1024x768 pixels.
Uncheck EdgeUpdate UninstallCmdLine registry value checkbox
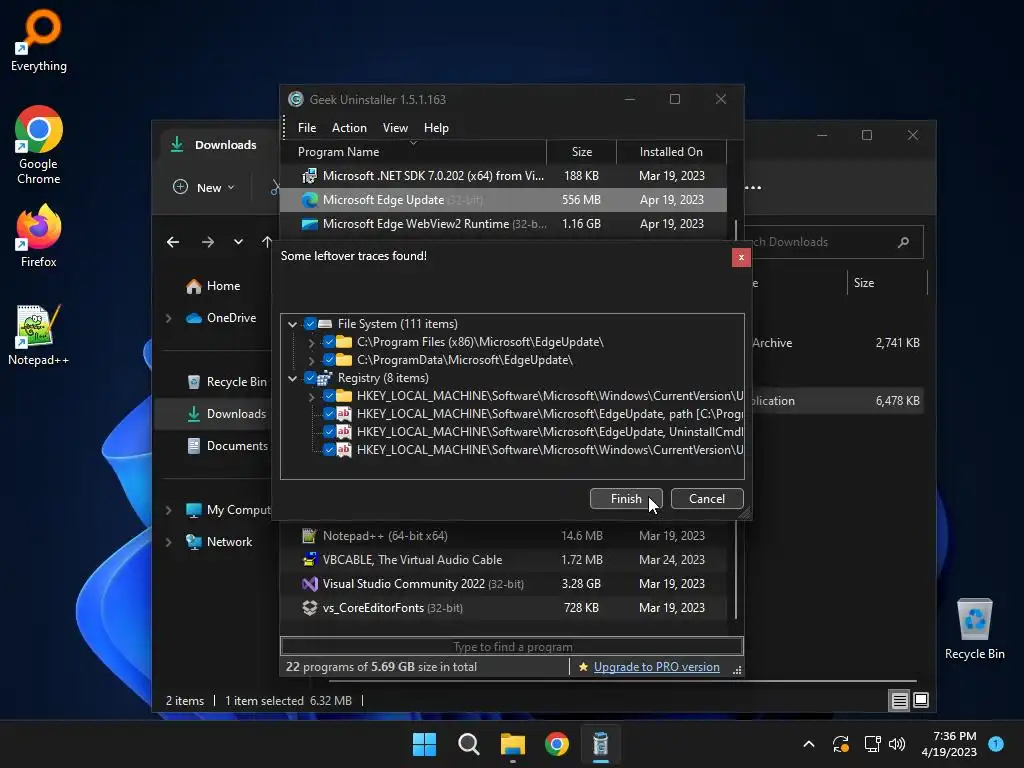click(x=329, y=432)
